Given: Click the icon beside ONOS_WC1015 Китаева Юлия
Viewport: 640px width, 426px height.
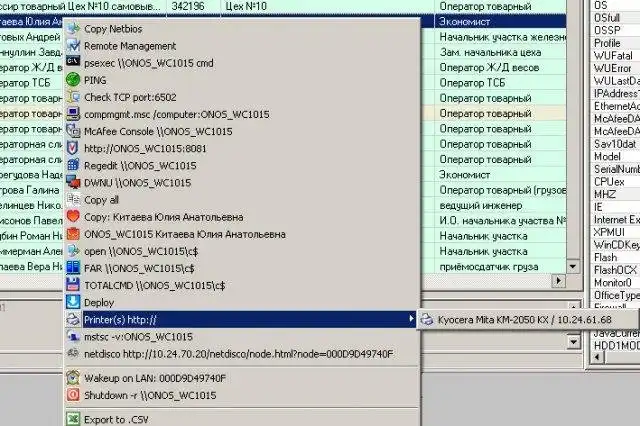Looking at the screenshot, I should (x=73, y=234).
